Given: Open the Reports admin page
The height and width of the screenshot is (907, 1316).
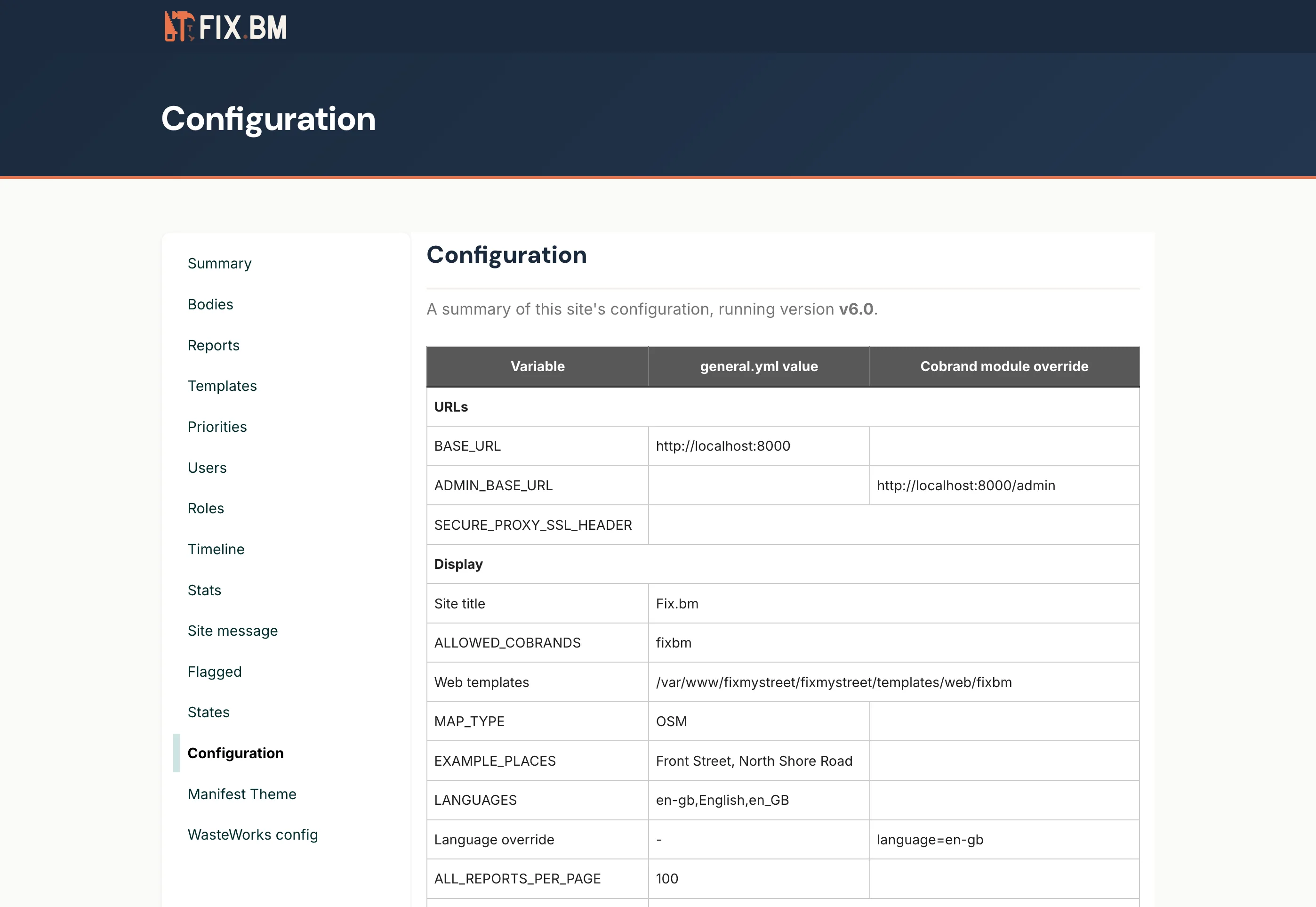Looking at the screenshot, I should [x=214, y=345].
